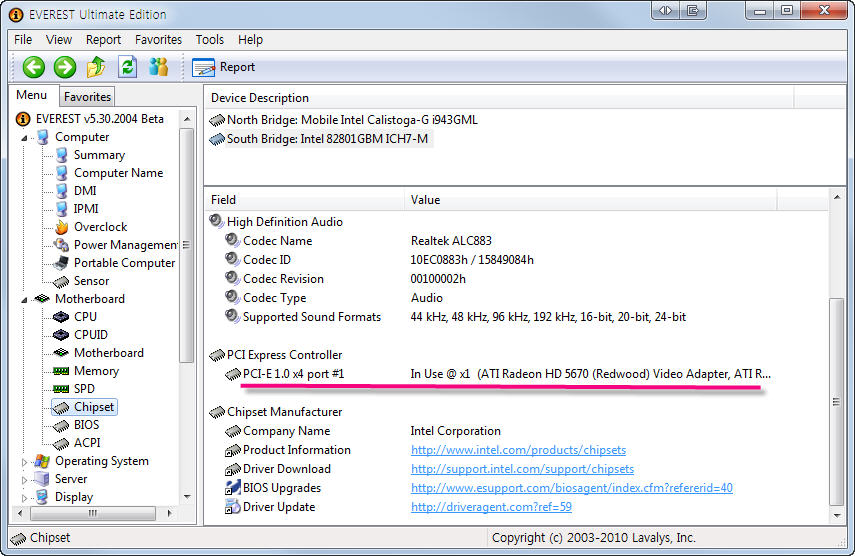
Task: Click the up-level folder arrow icon
Action: 96,67
